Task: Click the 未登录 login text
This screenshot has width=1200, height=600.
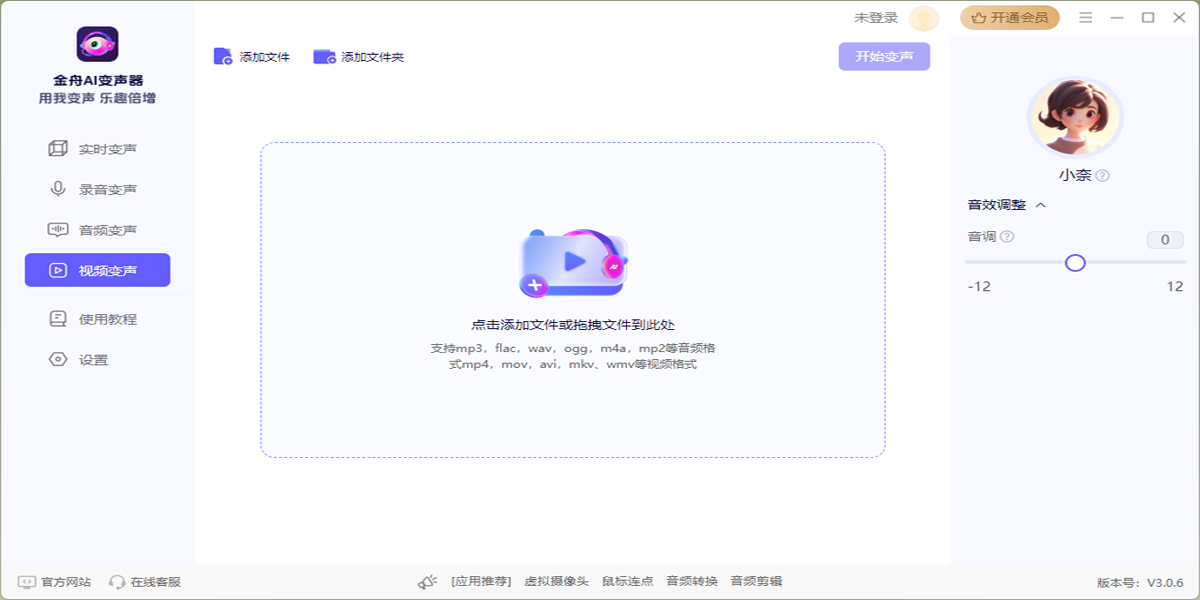Action: click(876, 18)
